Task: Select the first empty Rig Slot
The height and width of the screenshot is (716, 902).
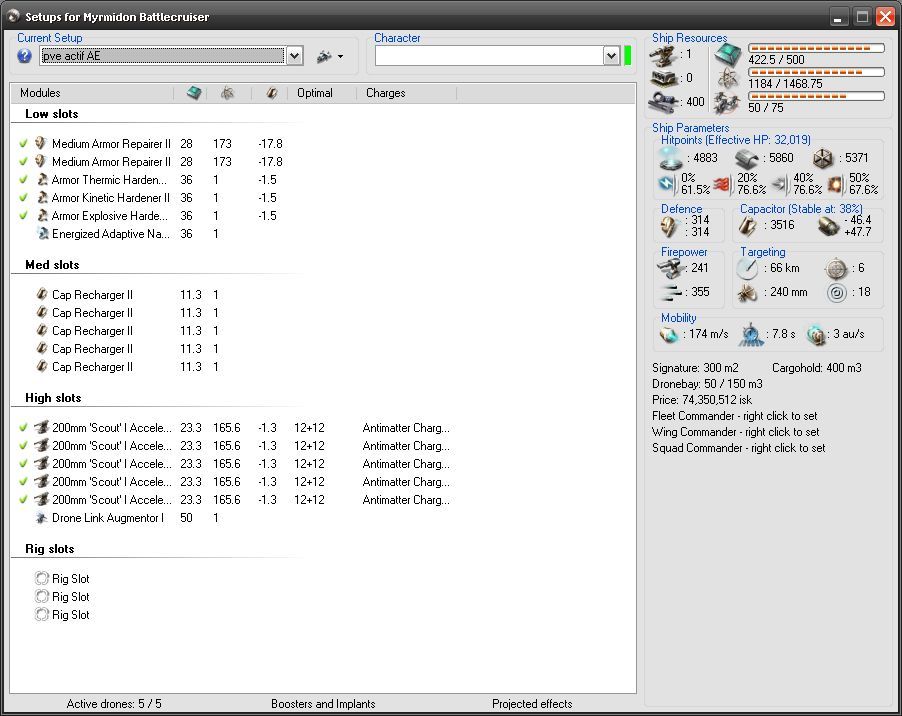Action: click(x=62, y=578)
